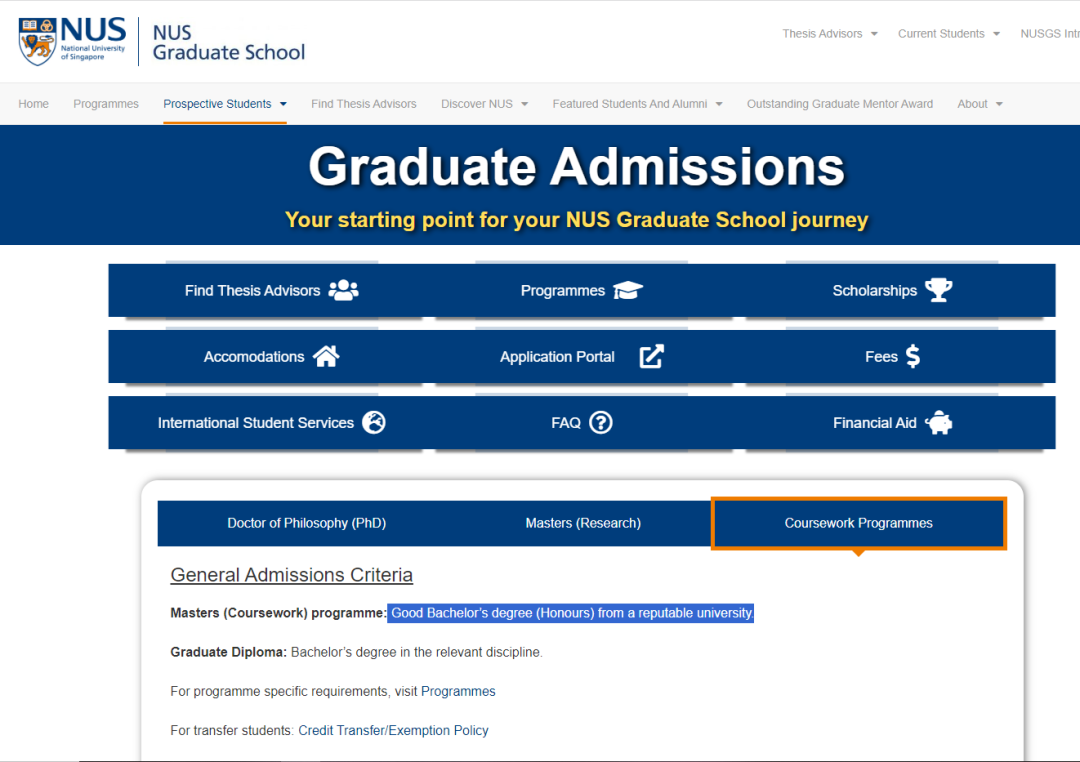Click the external link icon on Application Portal
1080x762 pixels.
click(651, 356)
